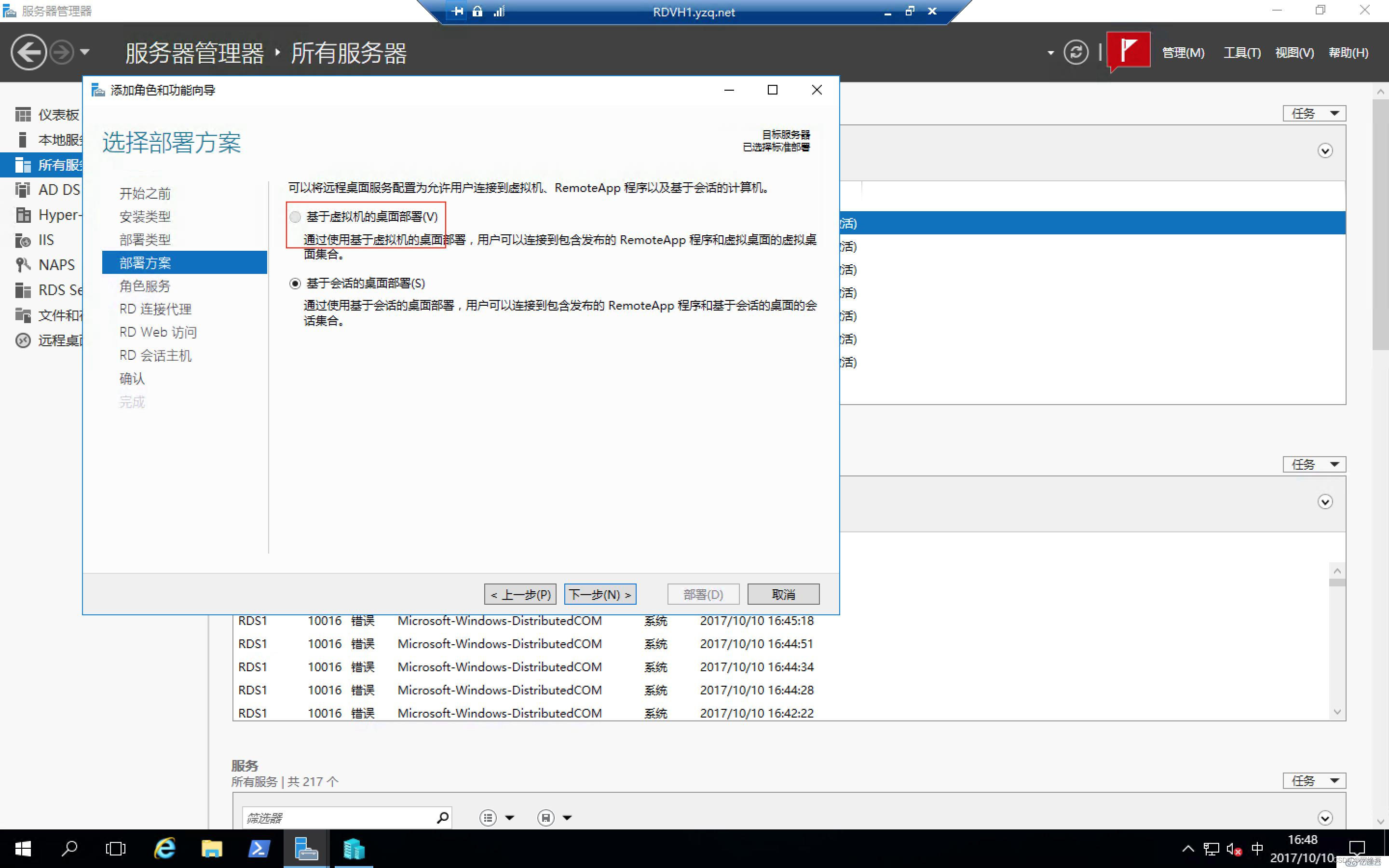This screenshot has width=1389, height=868.
Task: Click the 取消 button to cancel the wizard
Action: [783, 594]
